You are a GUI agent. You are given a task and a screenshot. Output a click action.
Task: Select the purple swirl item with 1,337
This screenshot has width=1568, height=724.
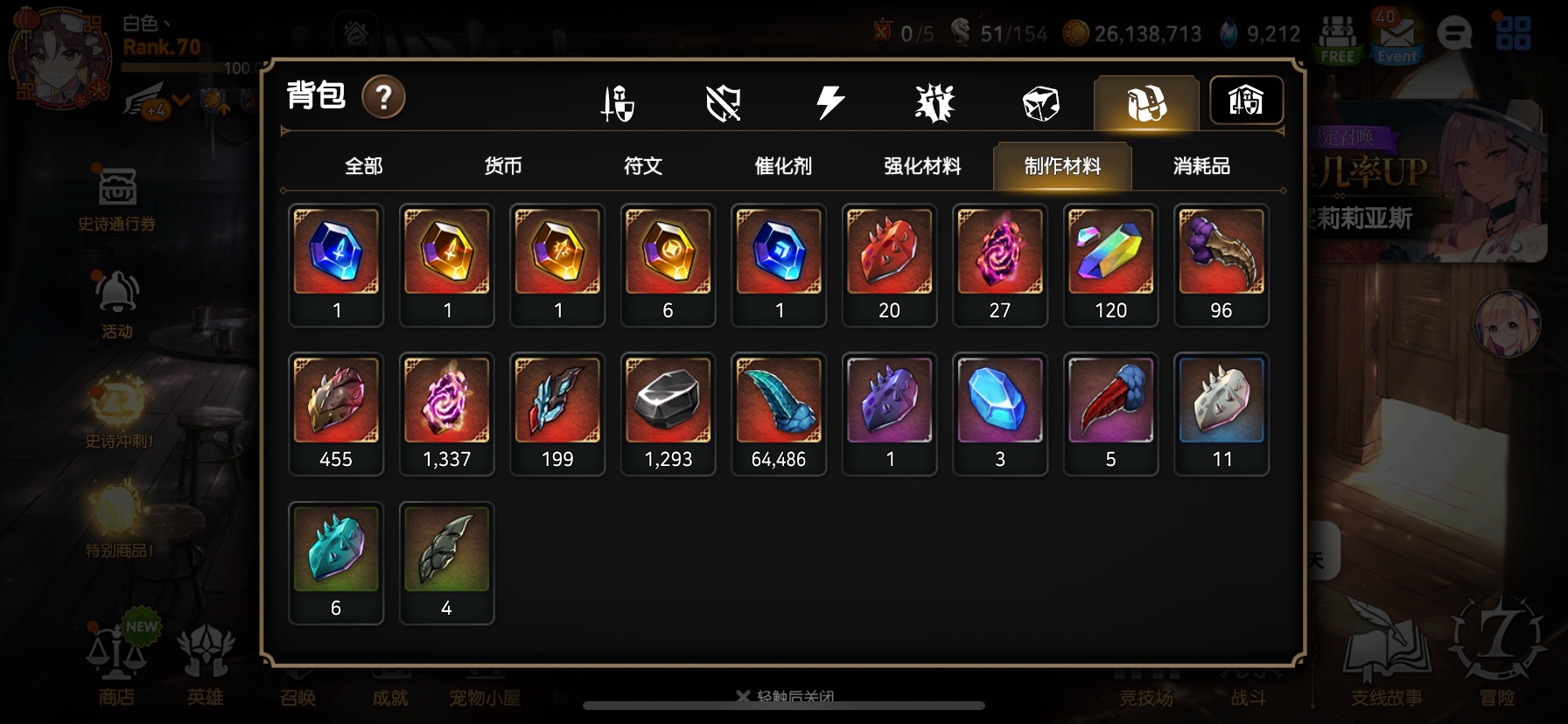click(447, 414)
